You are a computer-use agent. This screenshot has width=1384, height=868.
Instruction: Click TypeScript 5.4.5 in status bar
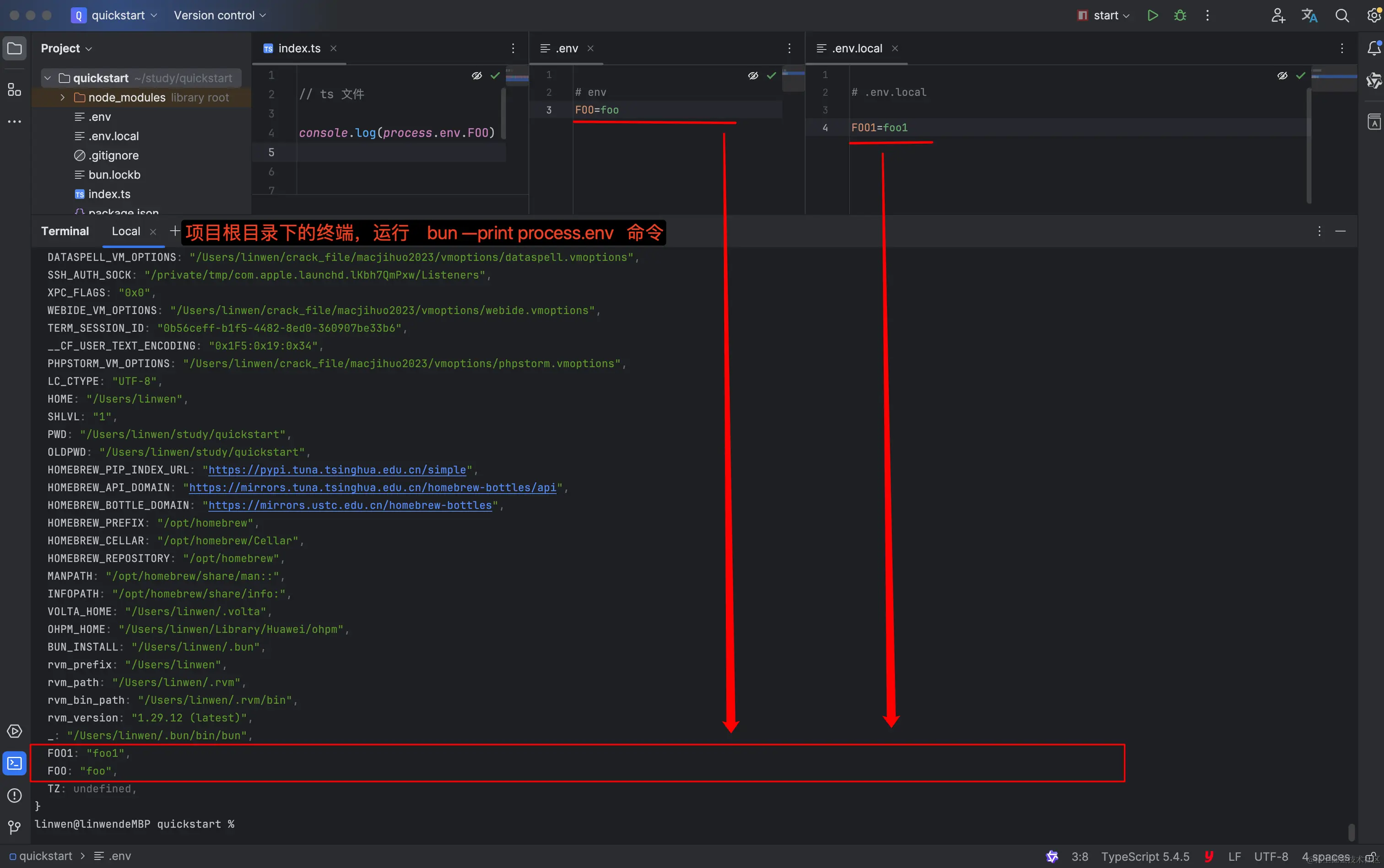(1145, 856)
